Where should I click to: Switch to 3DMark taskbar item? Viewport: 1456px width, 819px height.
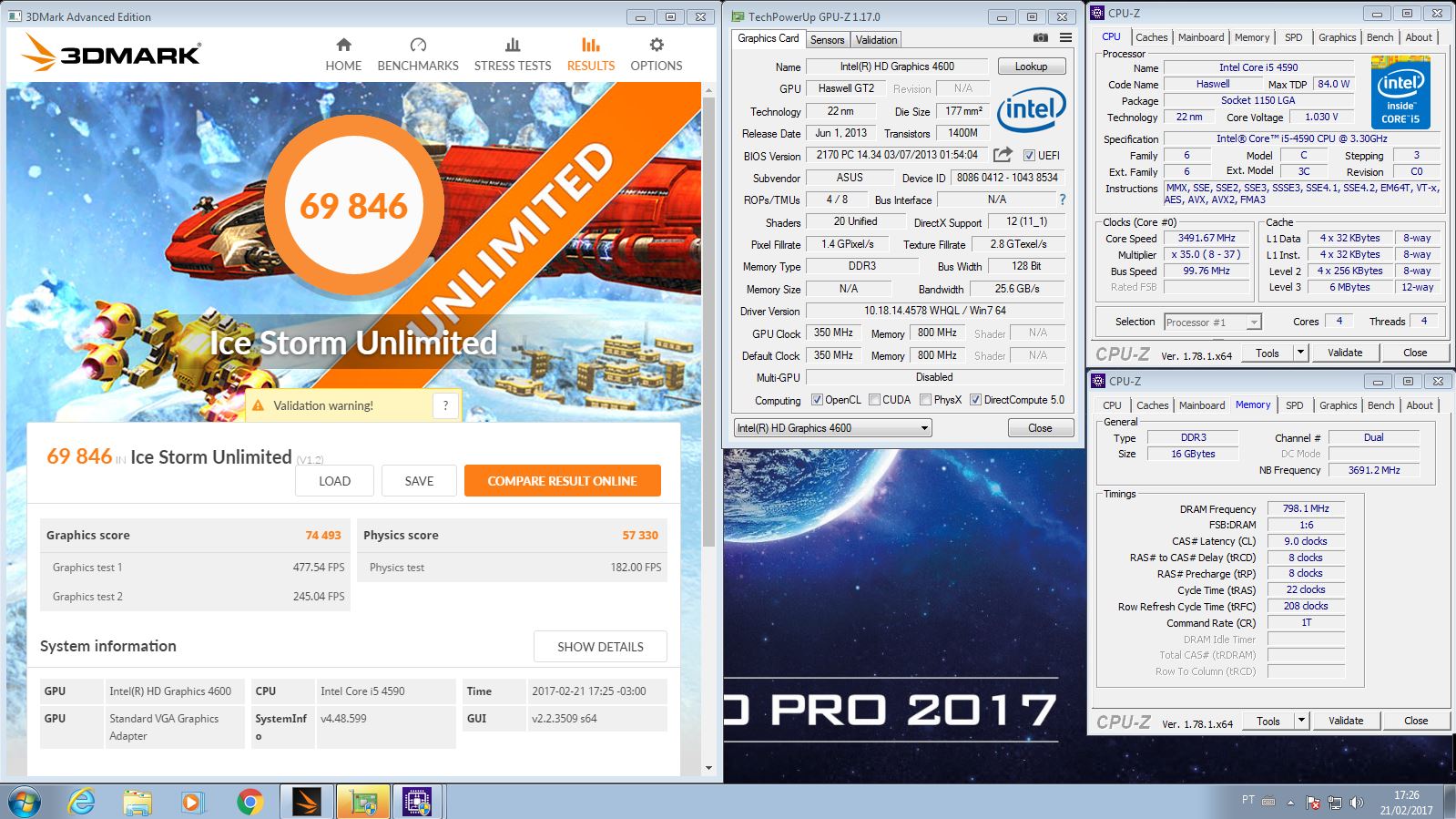point(307,802)
